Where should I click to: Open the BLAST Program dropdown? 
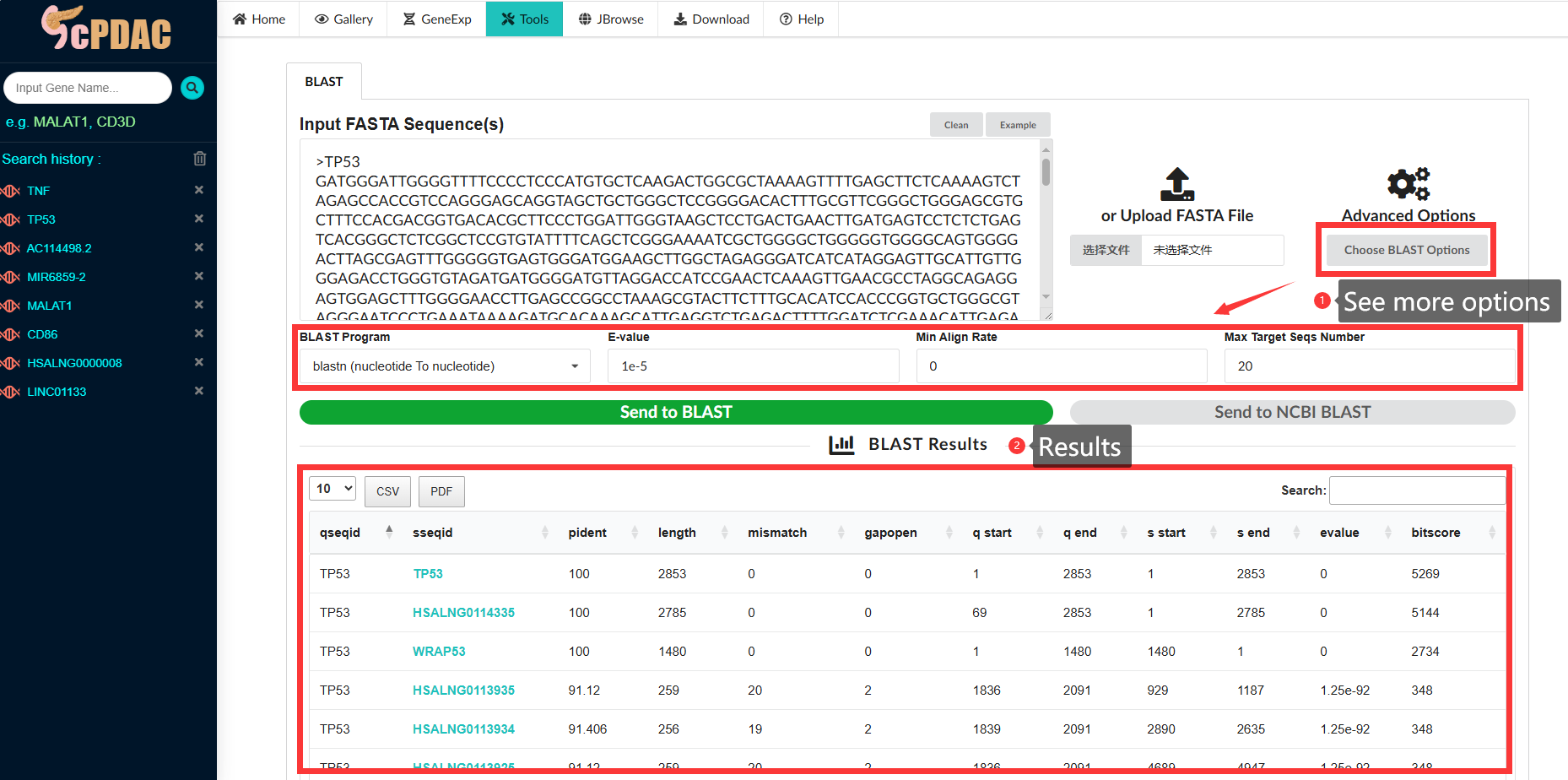pyautogui.click(x=445, y=366)
